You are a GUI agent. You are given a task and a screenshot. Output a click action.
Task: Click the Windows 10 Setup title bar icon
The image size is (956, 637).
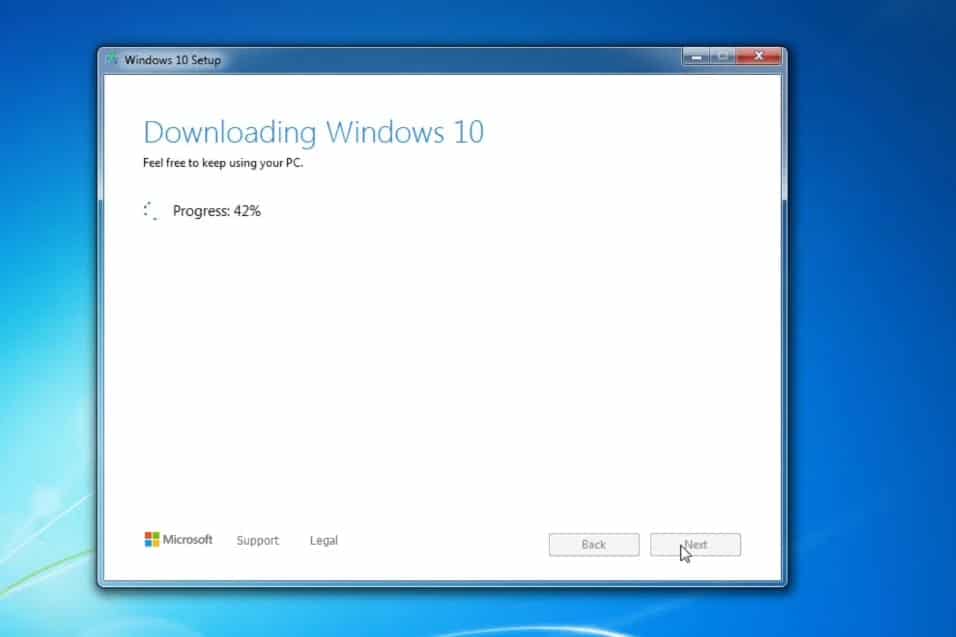112,59
